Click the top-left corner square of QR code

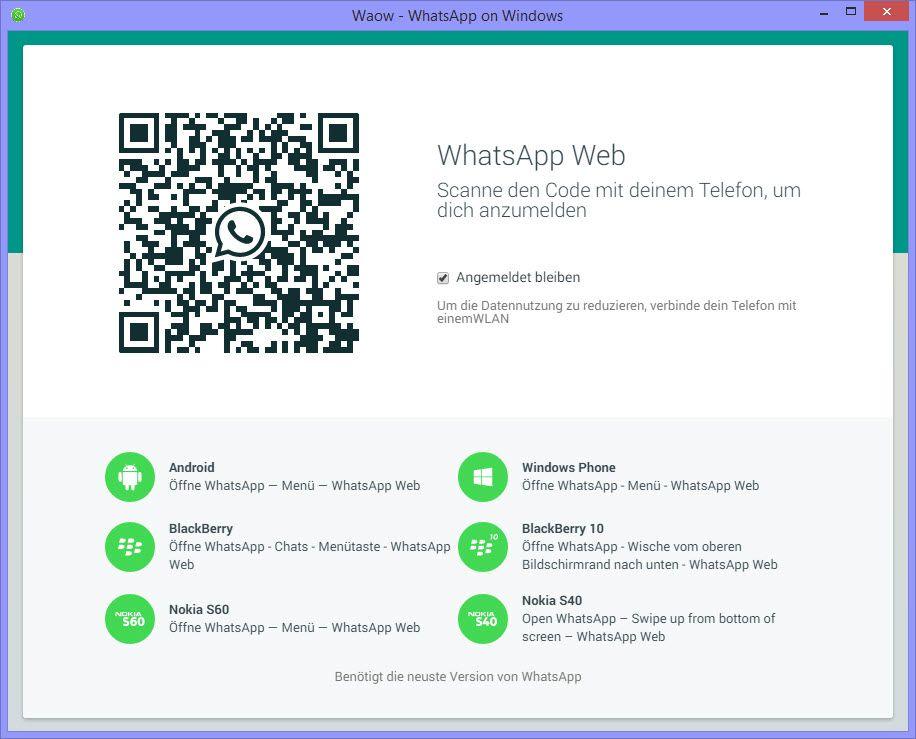click(x=140, y=134)
